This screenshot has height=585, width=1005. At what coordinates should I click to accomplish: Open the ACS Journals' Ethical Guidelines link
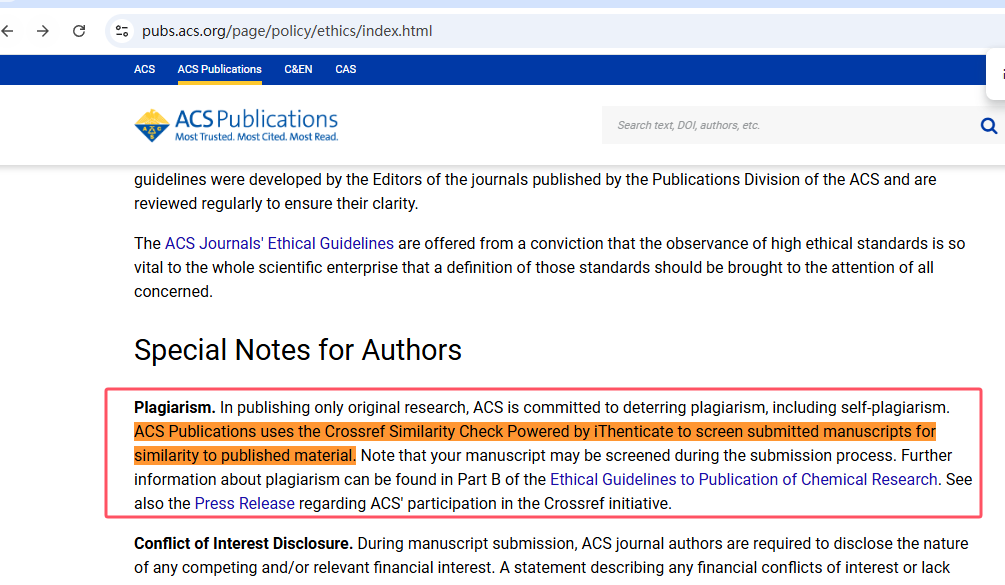[278, 243]
